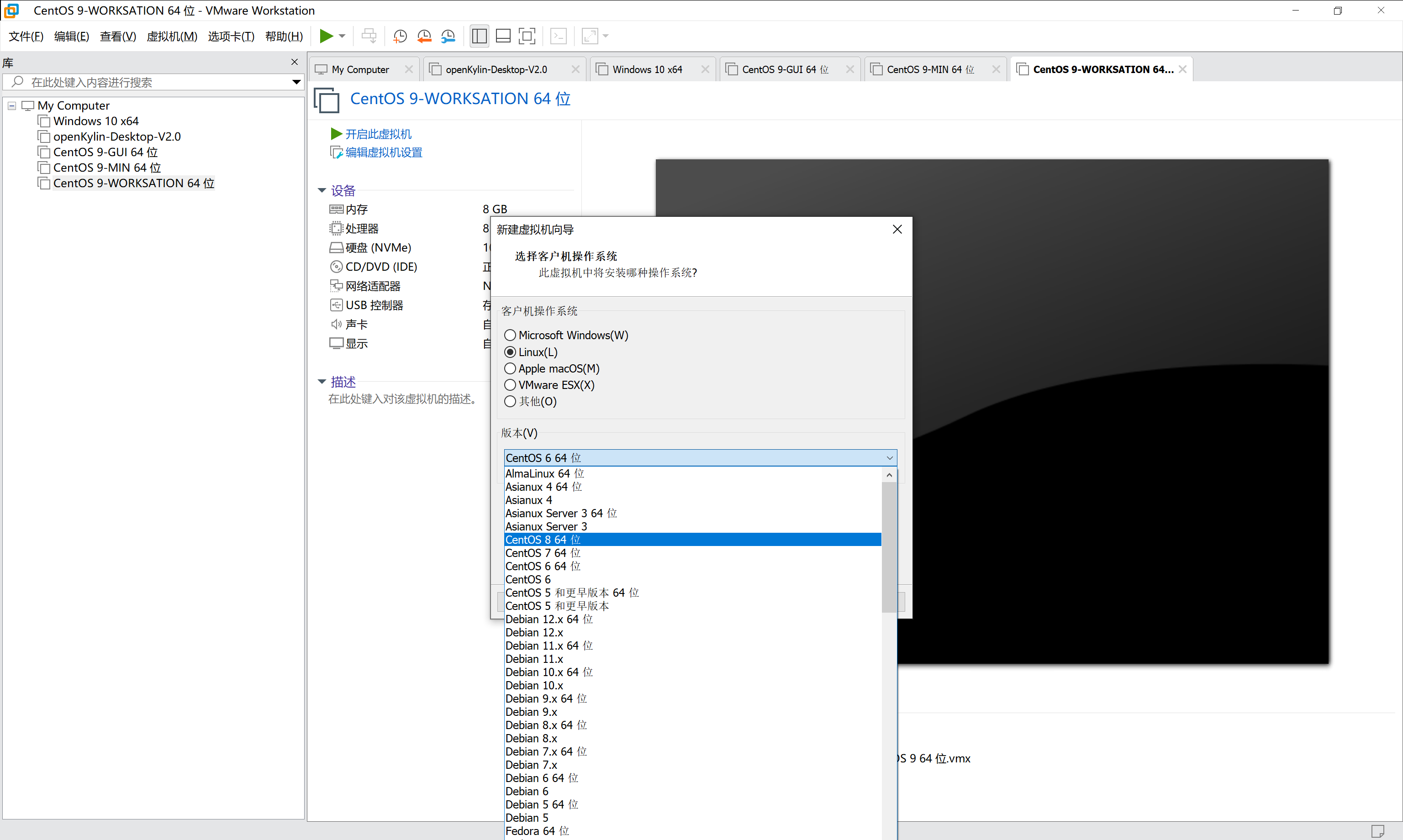Image resolution: width=1403 pixels, height=840 pixels.
Task: Click the stretch guest display icon
Action: 590,36
